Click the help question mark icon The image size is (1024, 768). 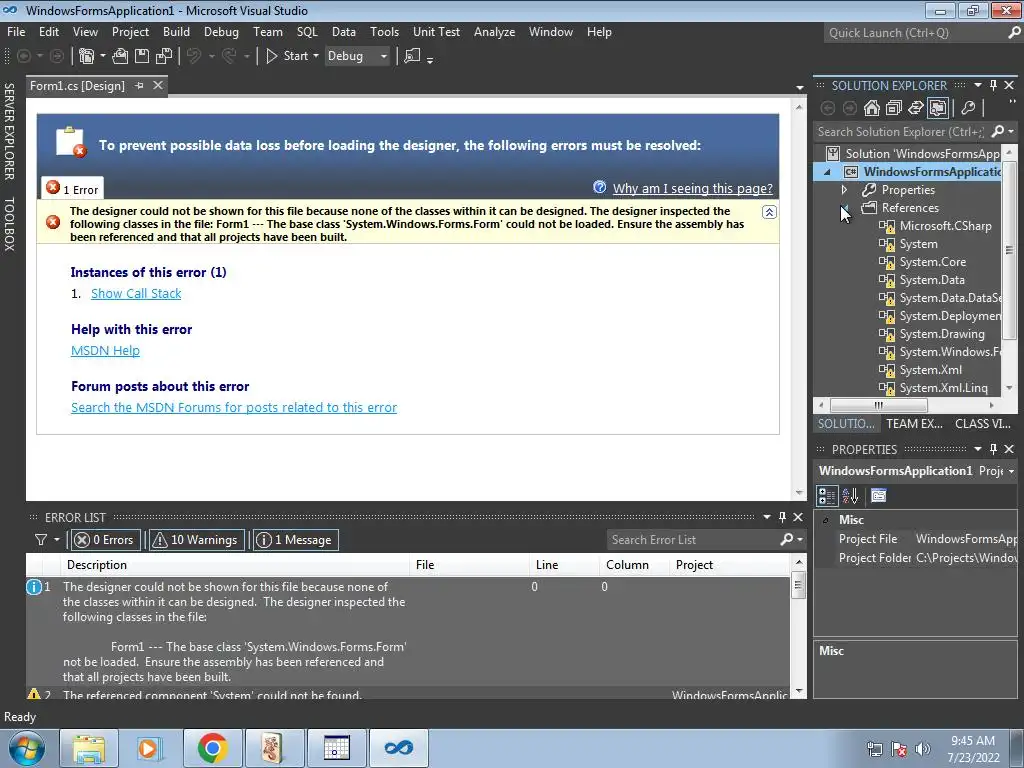[600, 187]
